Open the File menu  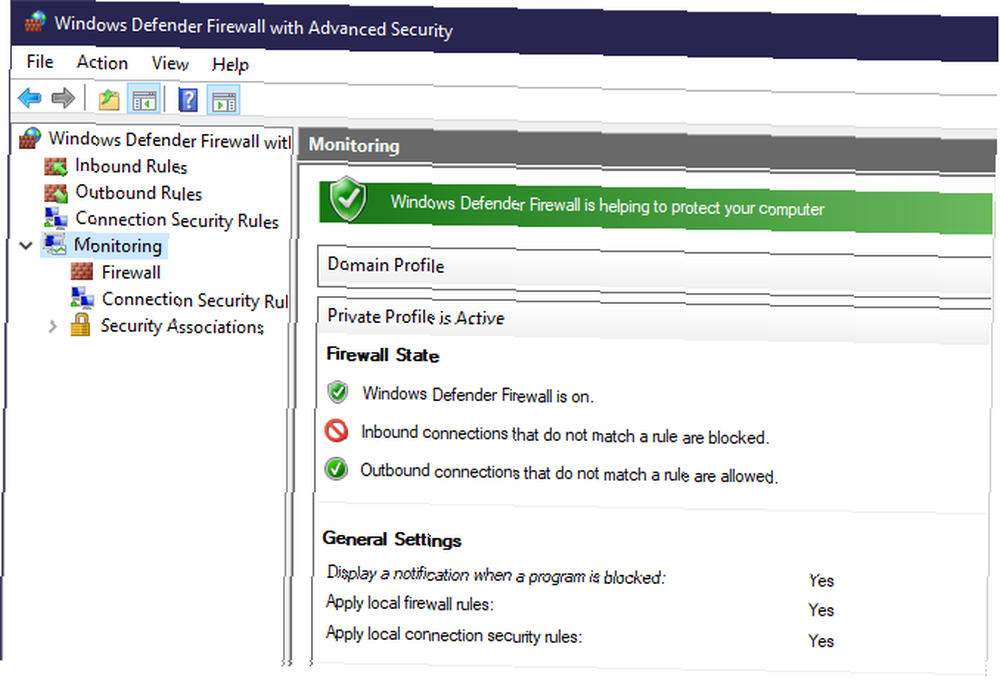coord(40,61)
